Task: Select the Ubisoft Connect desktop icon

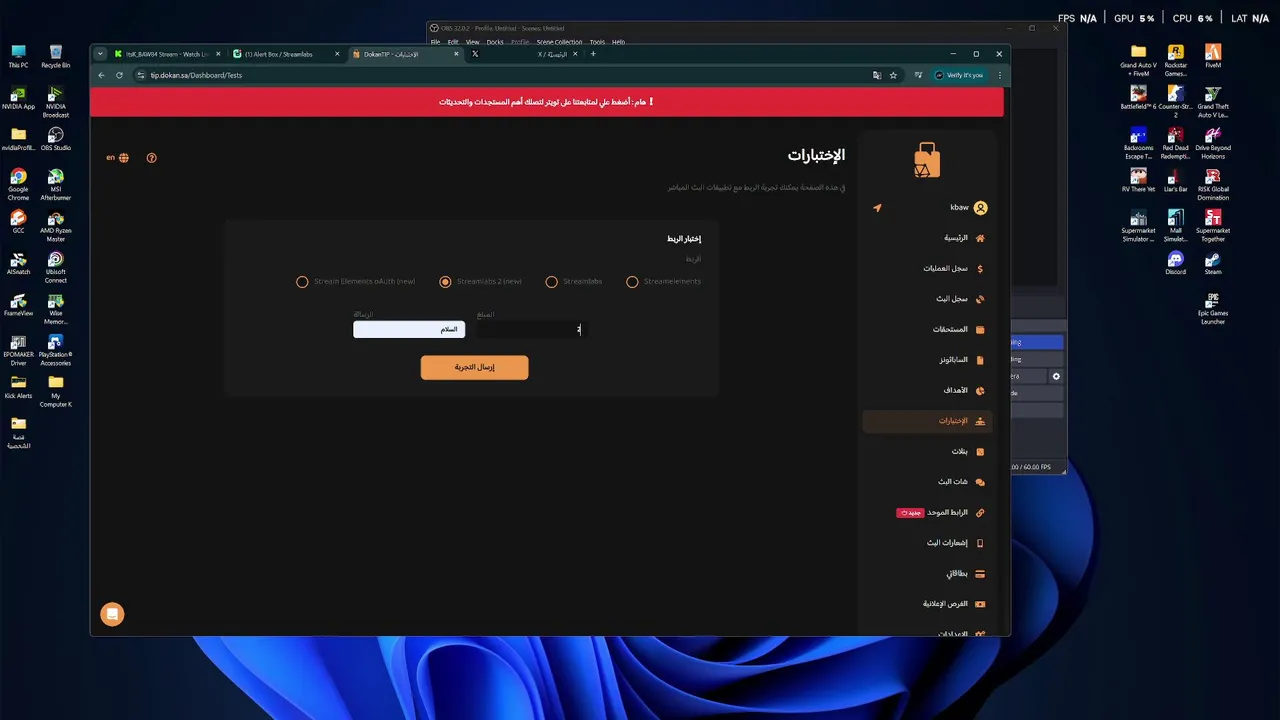Action: (56, 267)
